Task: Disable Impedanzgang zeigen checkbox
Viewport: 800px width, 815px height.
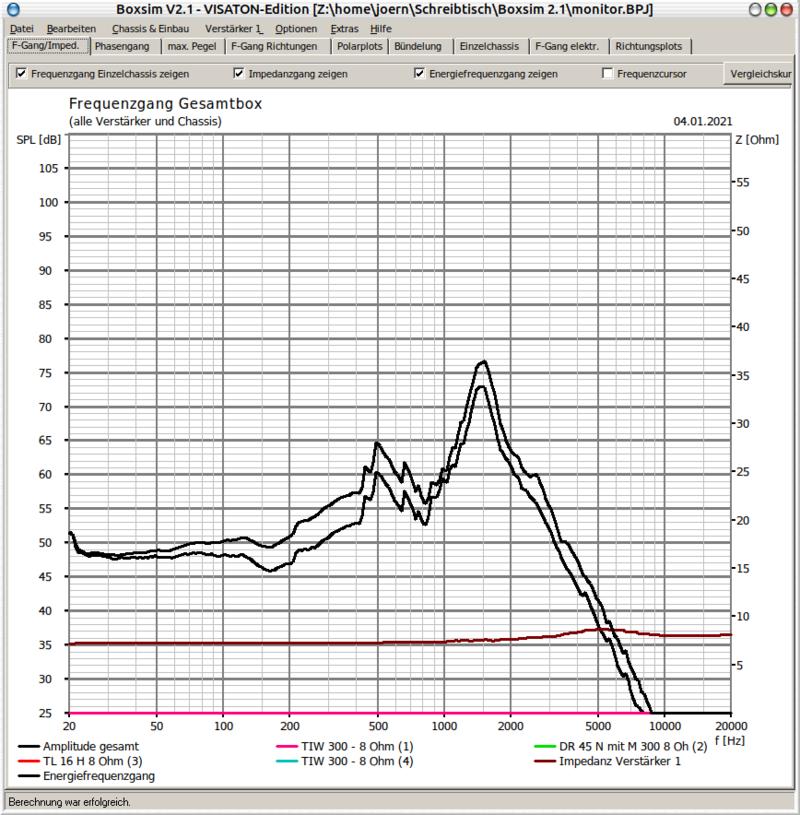Action: pos(239,74)
